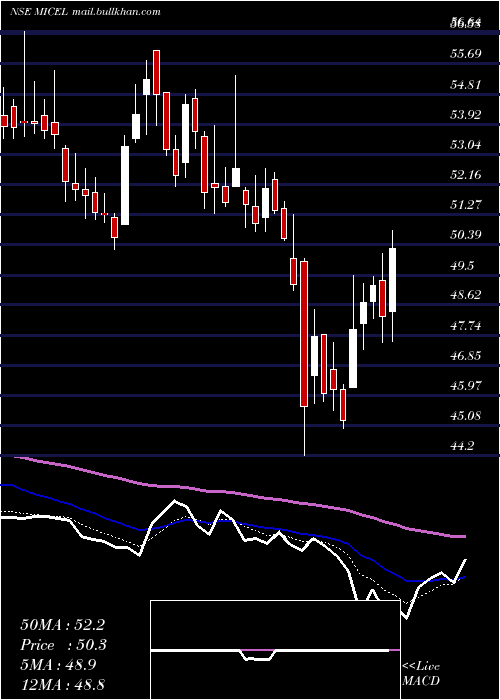500x700 pixels.
Task: Select the 44.2 price axis label
Action: tap(463, 446)
